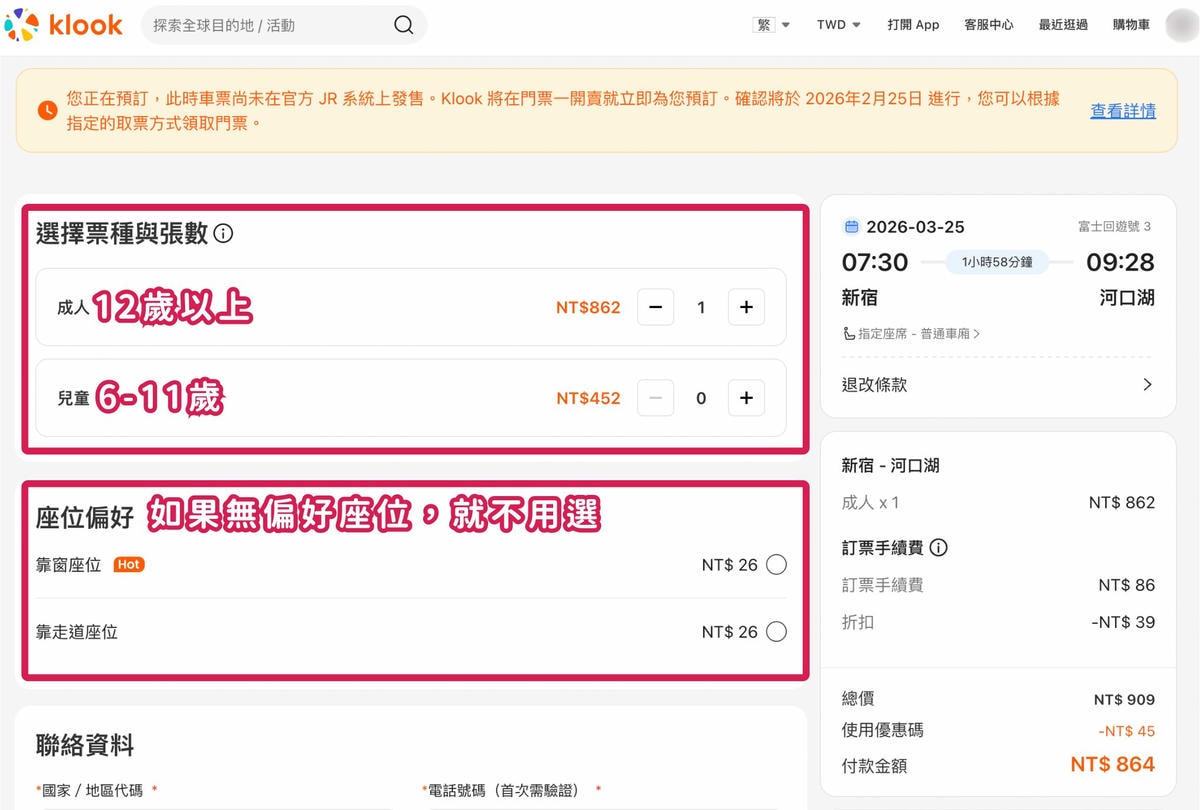1200x810 pixels.
Task: Open 最近逛過 in the header
Action: click(1063, 25)
